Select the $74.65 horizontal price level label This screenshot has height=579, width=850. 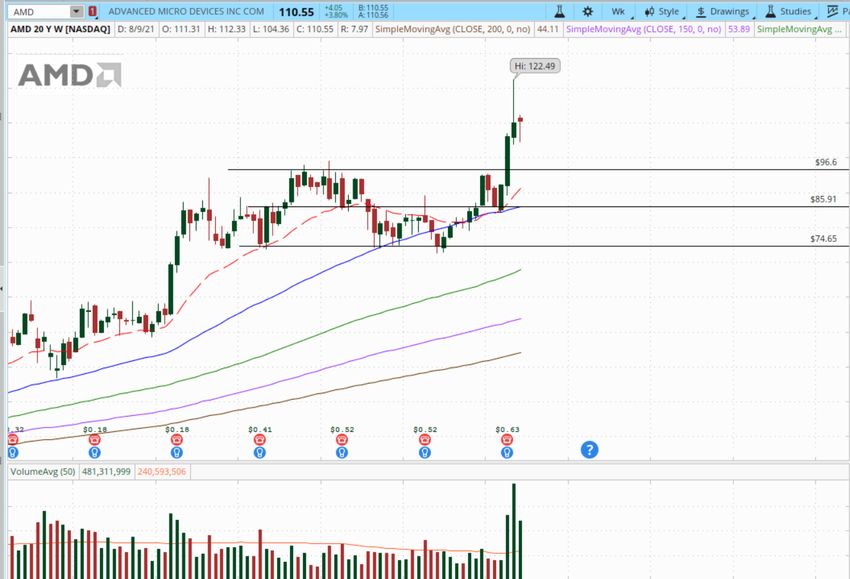(x=823, y=239)
